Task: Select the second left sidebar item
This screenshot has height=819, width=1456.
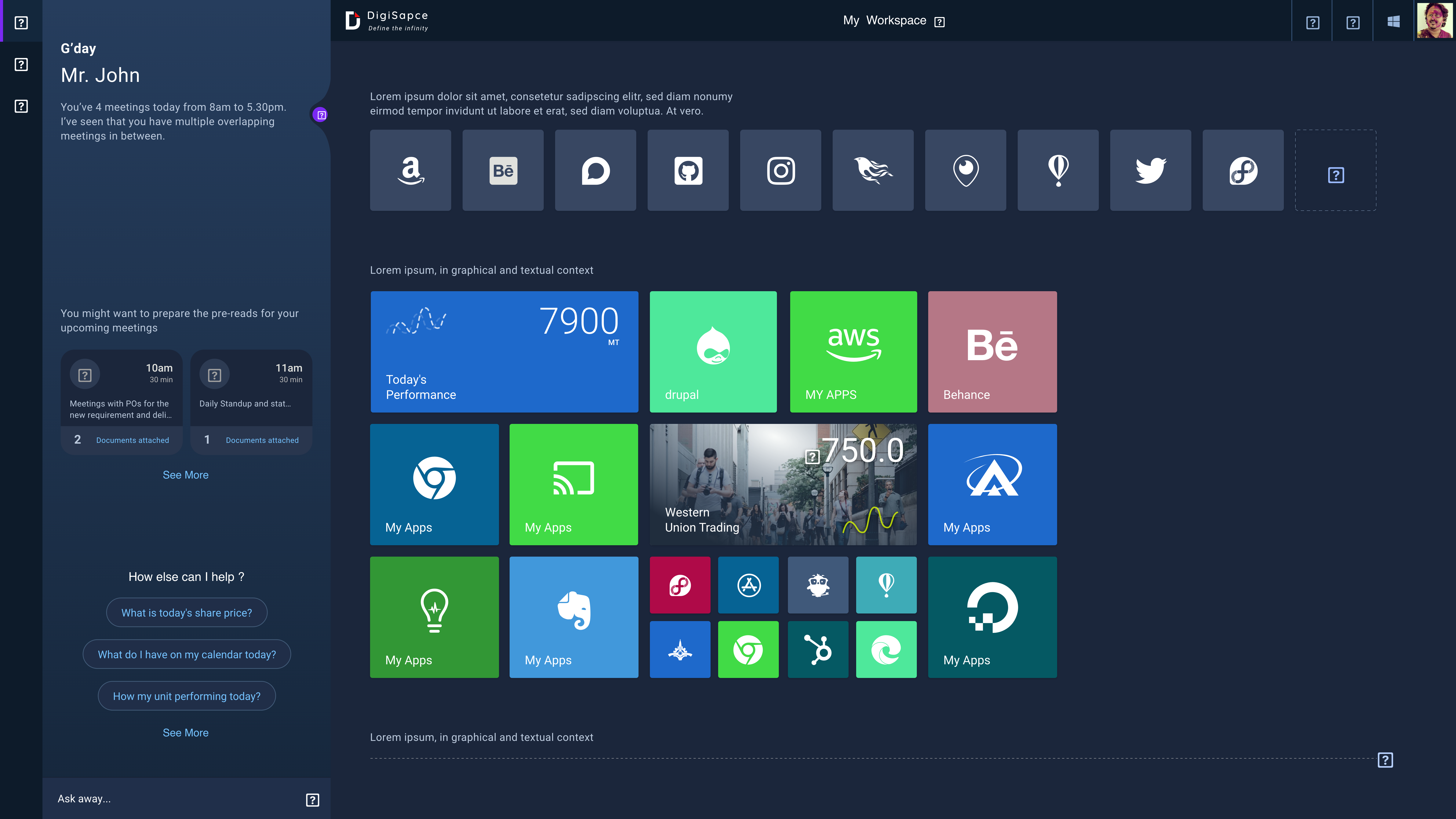Action: coord(21,64)
